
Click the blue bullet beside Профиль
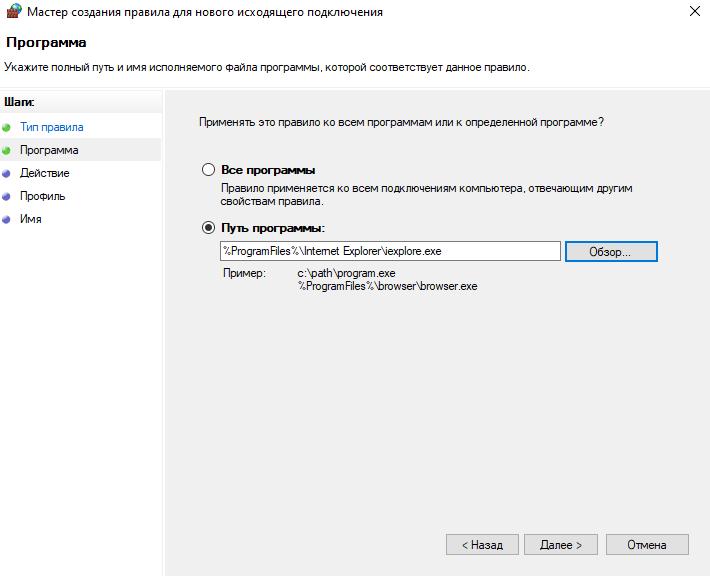tap(7, 196)
